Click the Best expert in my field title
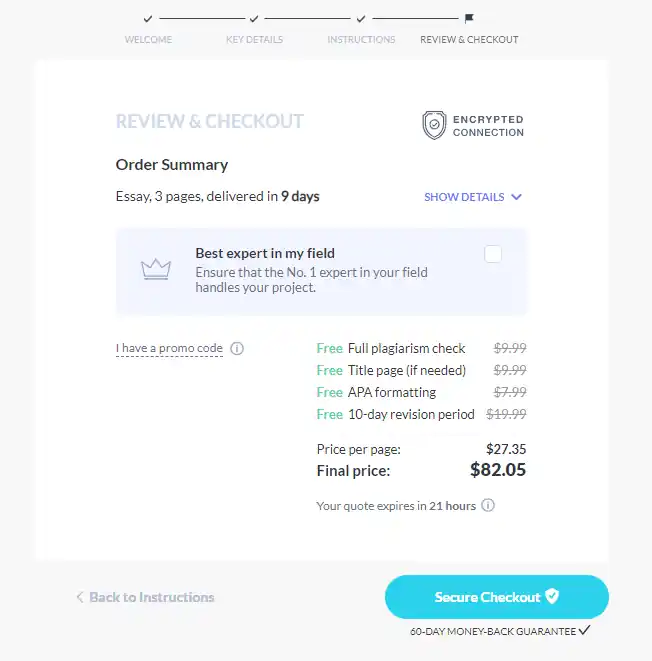 coord(265,253)
